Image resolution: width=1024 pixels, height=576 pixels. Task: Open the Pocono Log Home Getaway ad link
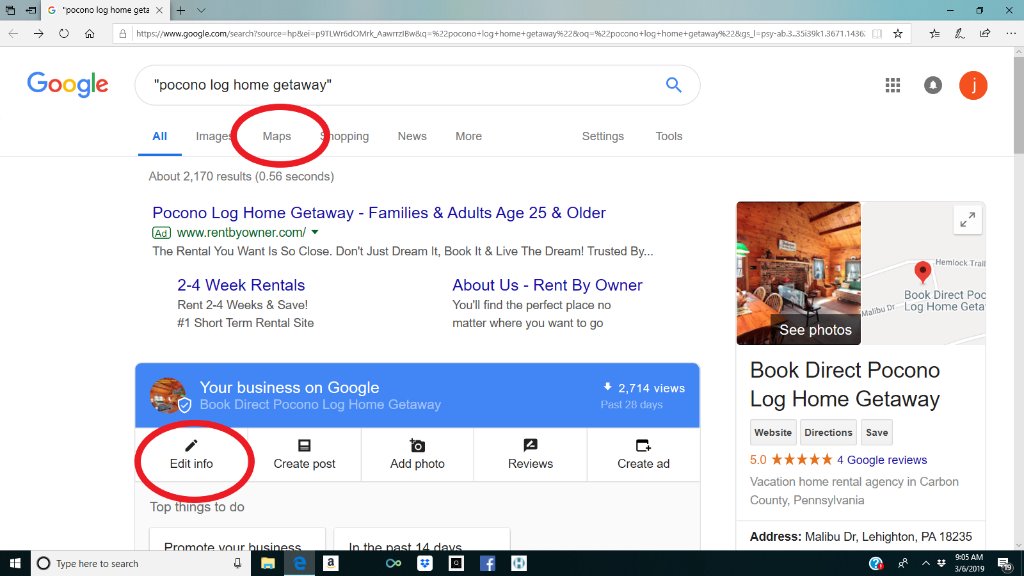(x=379, y=213)
